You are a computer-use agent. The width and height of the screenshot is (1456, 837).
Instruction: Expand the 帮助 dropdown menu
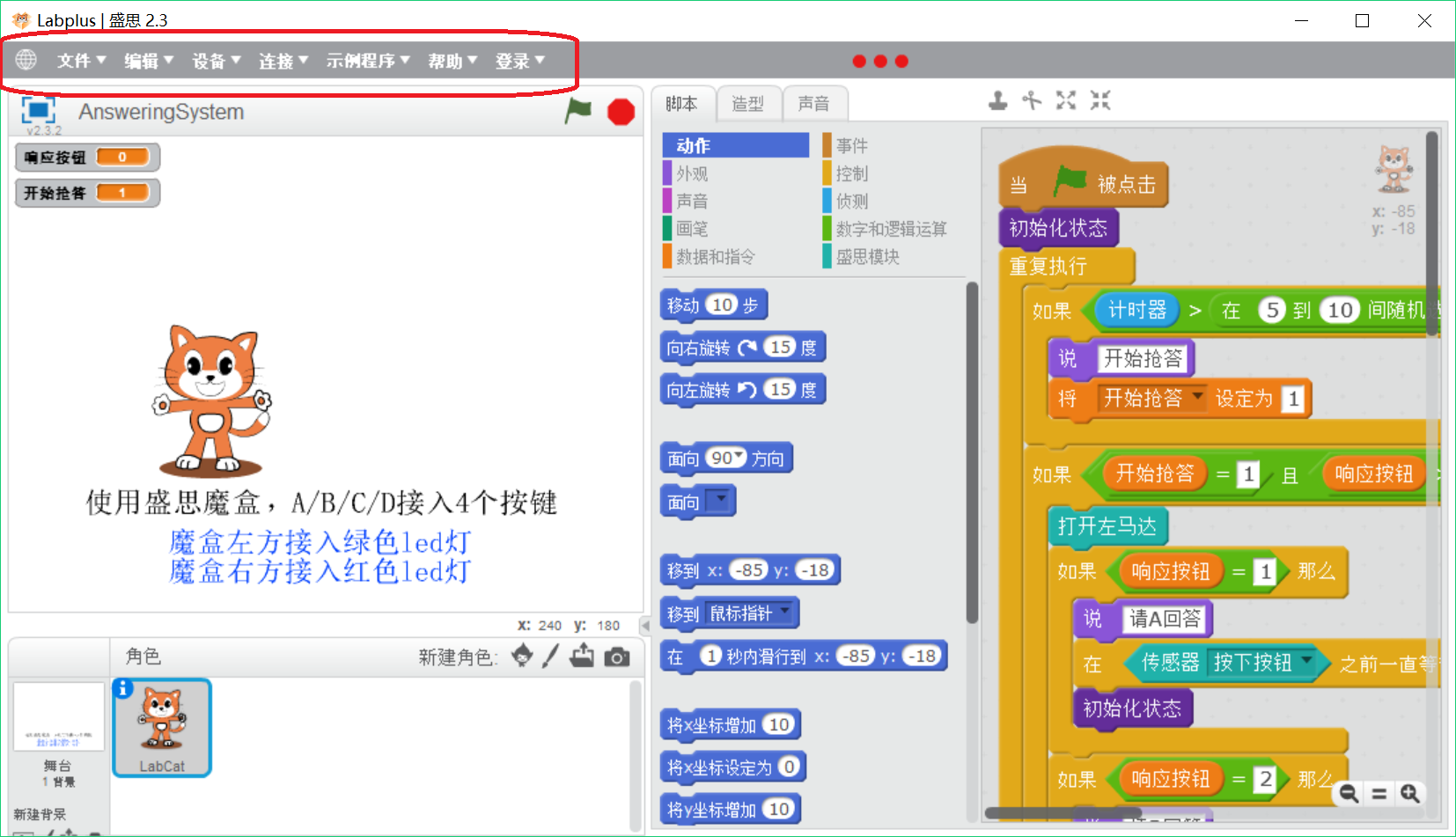[x=452, y=61]
